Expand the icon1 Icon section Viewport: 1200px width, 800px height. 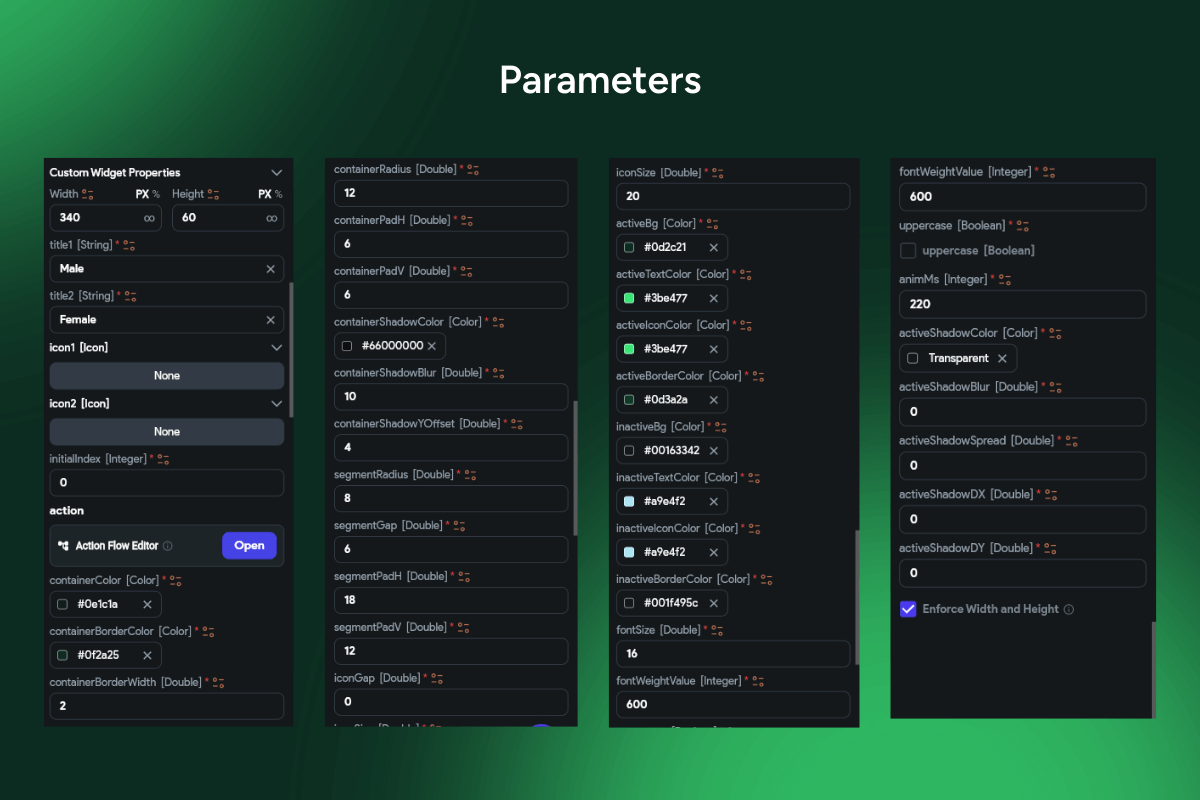[x=277, y=348]
